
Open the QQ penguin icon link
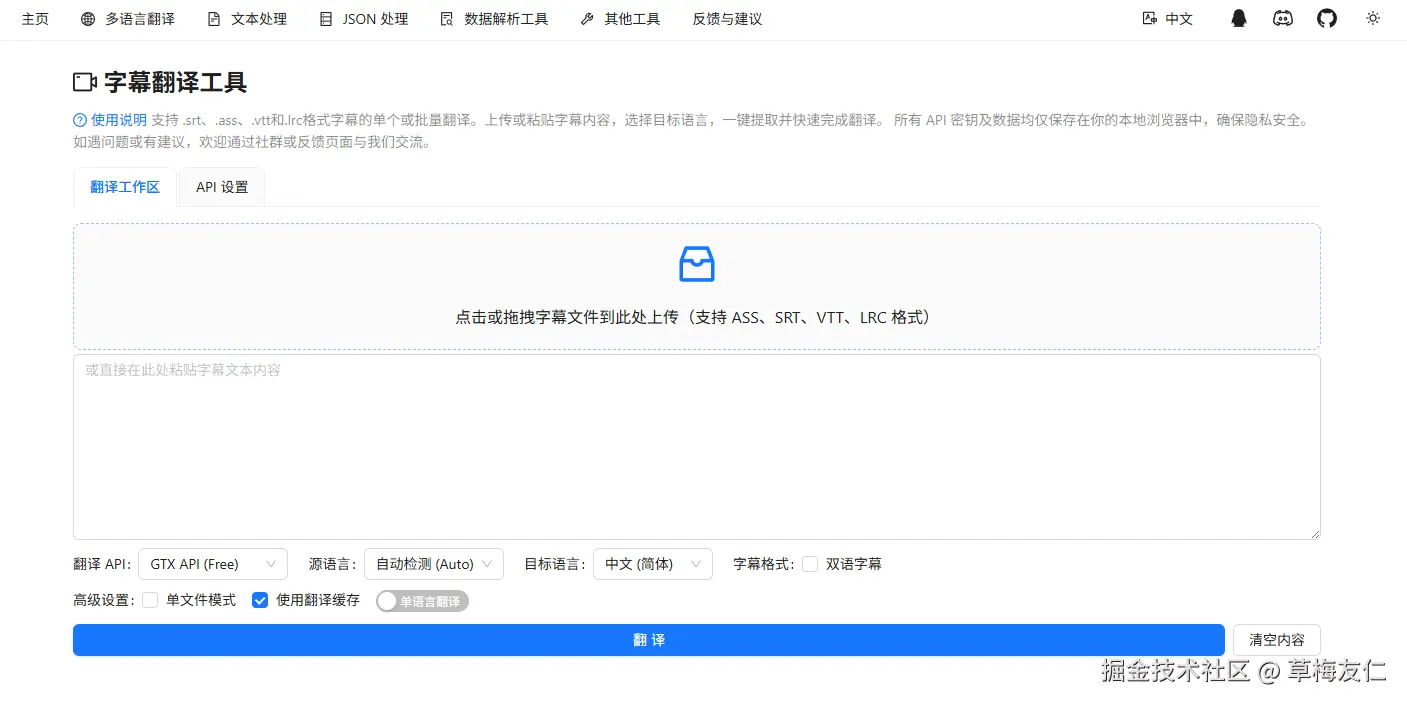[x=1239, y=18]
